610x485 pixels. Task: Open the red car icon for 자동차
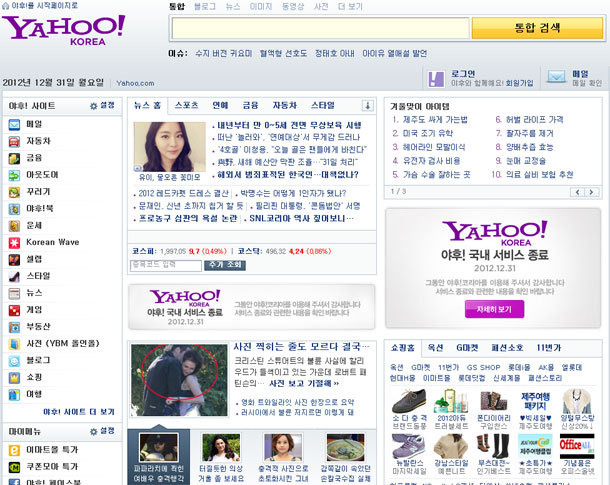(14, 142)
